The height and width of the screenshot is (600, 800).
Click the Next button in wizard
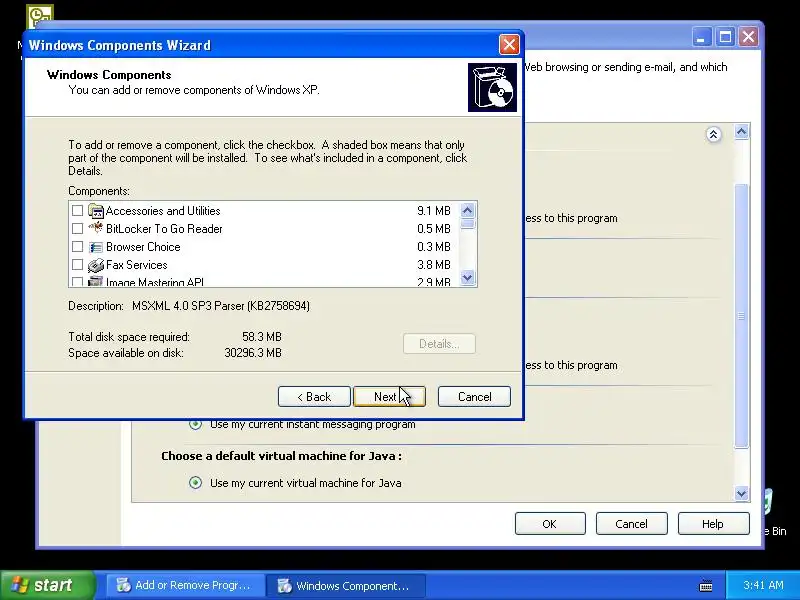tap(389, 396)
